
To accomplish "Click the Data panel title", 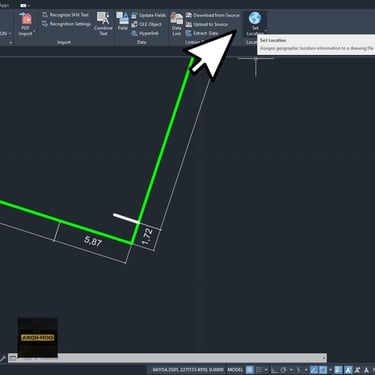I will (141, 42).
